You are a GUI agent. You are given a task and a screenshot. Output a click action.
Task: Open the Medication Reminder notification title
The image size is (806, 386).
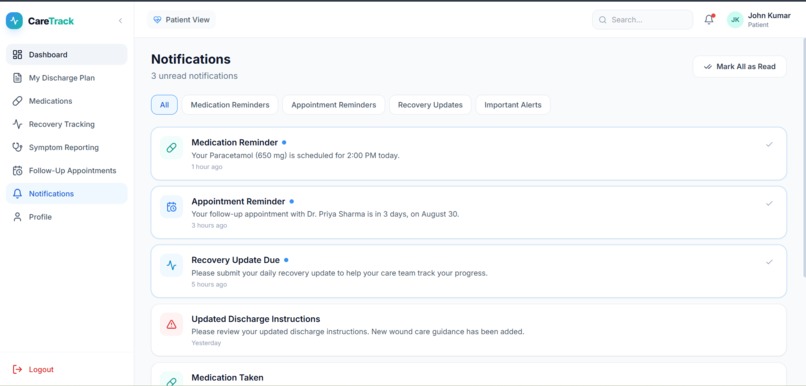click(x=234, y=142)
